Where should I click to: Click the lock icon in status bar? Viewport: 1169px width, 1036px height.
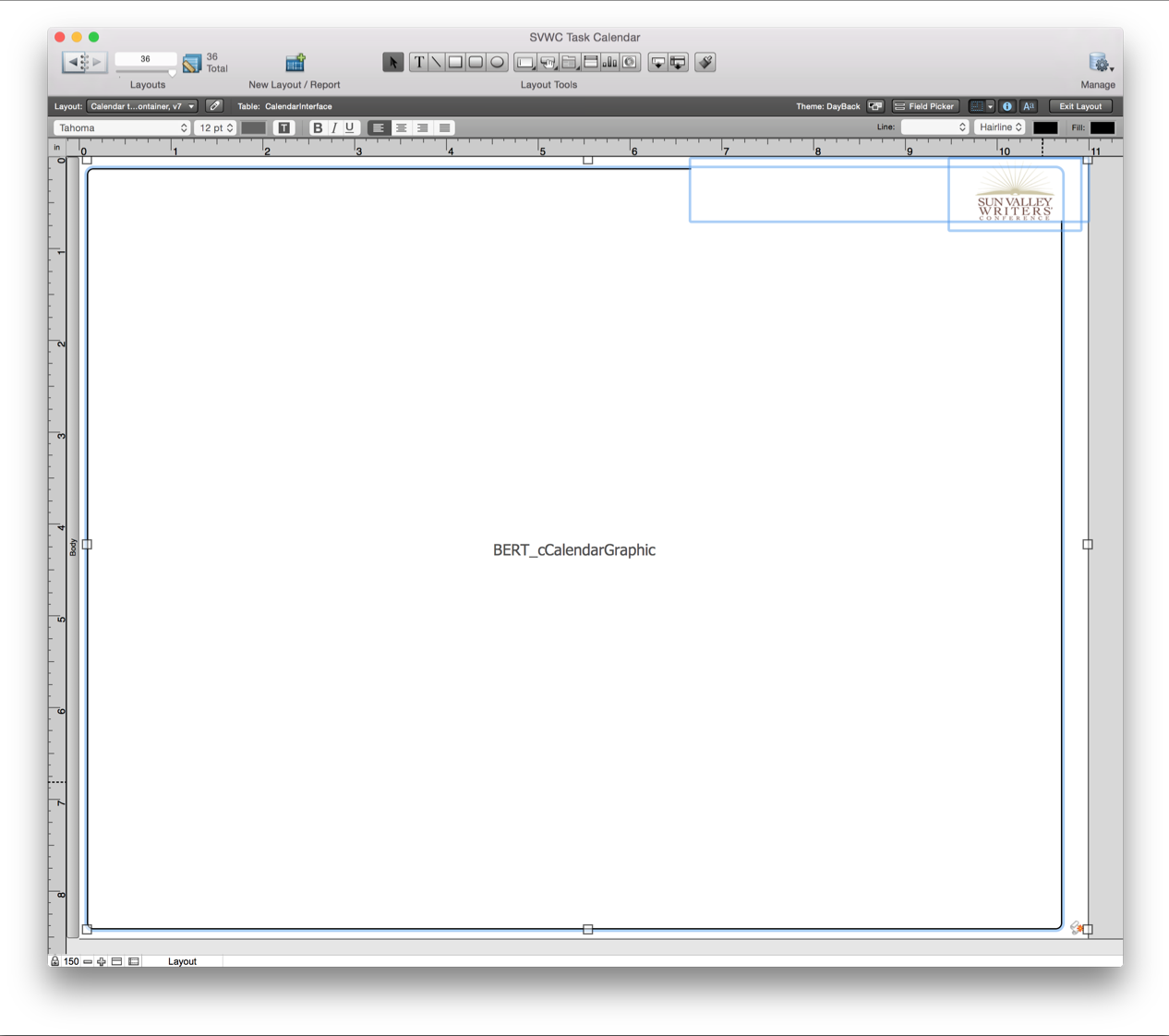click(55, 961)
